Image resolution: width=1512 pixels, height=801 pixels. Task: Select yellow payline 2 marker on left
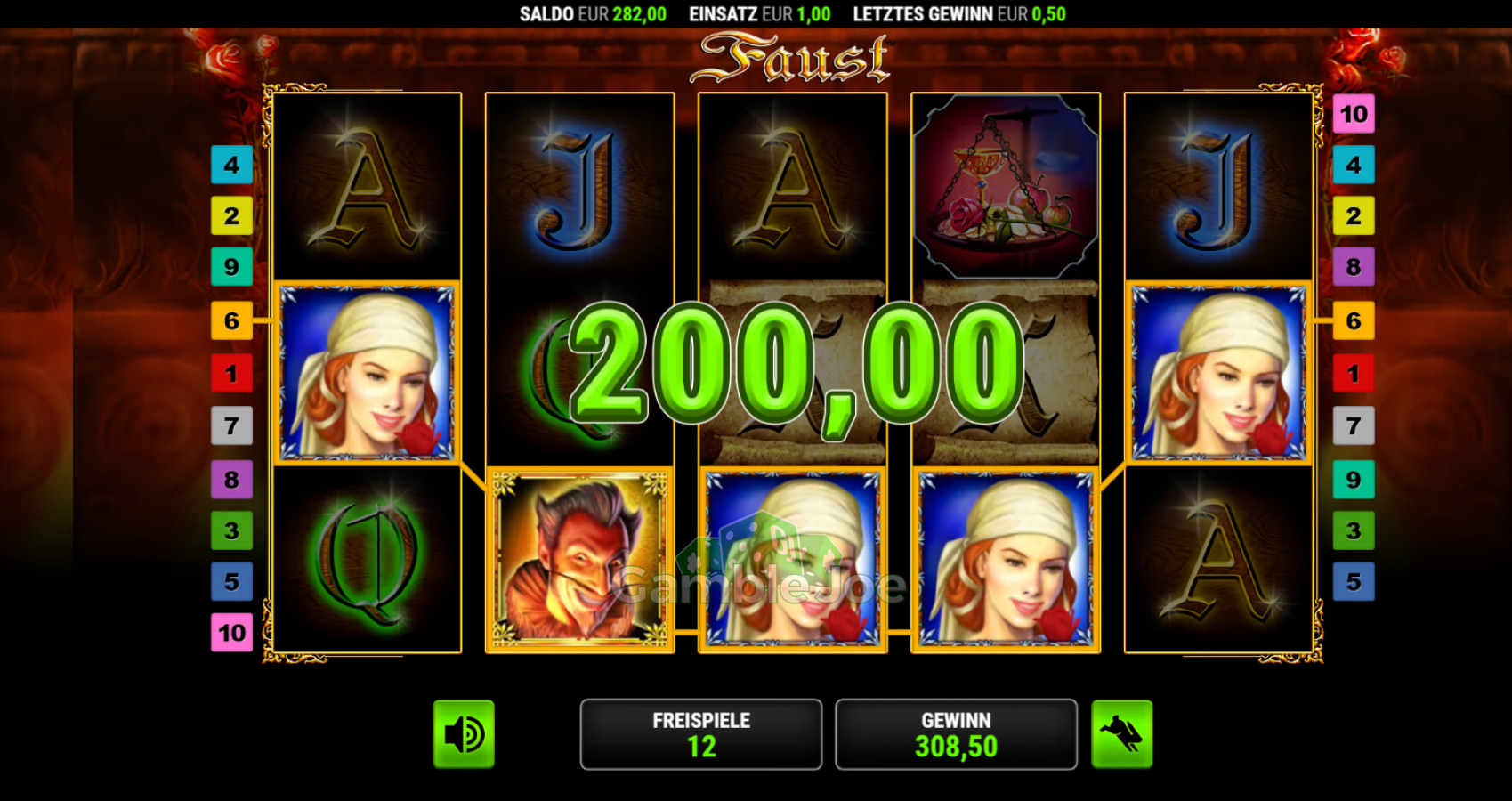(231, 215)
